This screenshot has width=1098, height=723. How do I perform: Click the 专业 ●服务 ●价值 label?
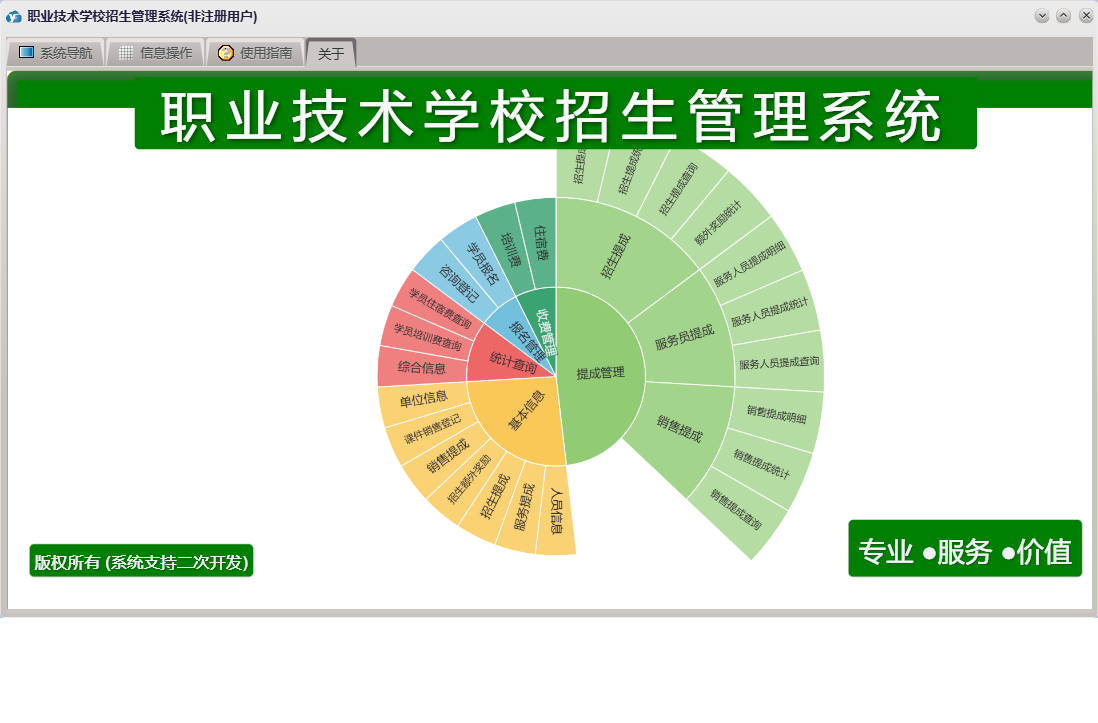tap(965, 549)
